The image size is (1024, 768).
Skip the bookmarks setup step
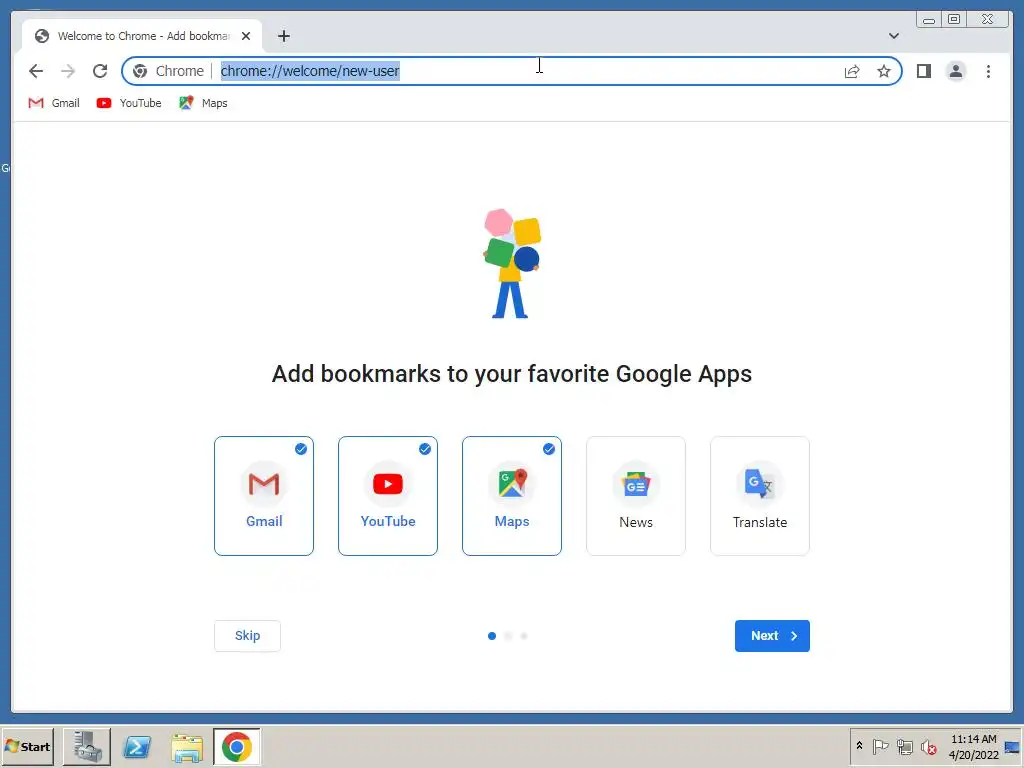pyautogui.click(x=248, y=635)
